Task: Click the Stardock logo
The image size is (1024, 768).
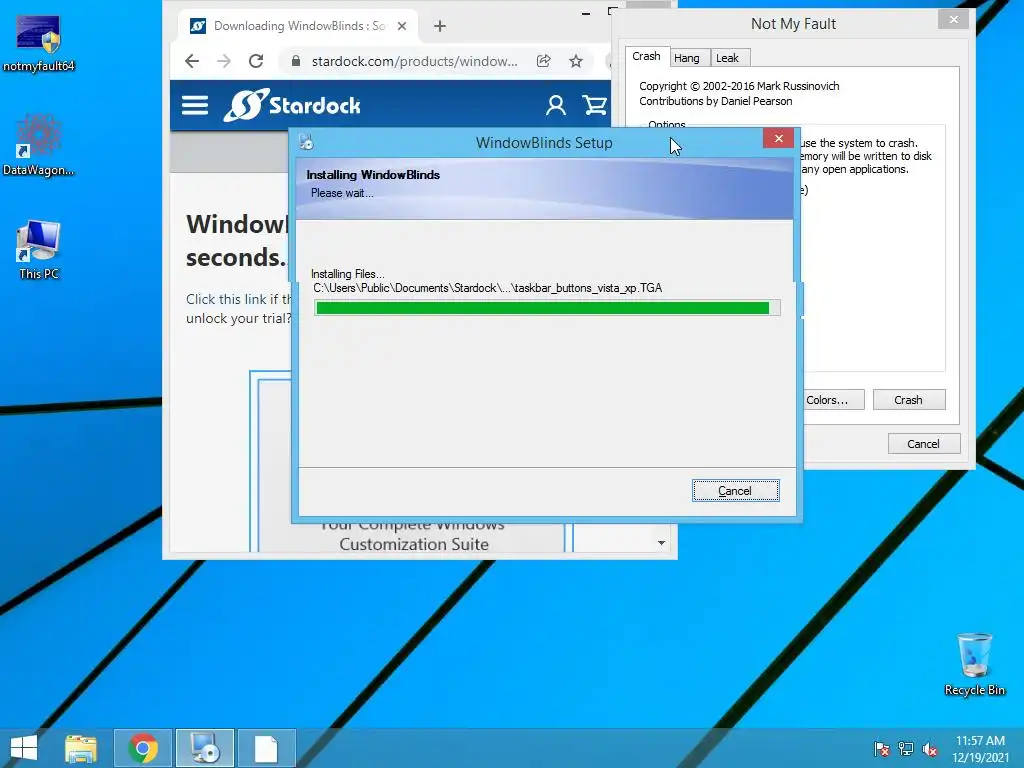Action: (x=292, y=105)
